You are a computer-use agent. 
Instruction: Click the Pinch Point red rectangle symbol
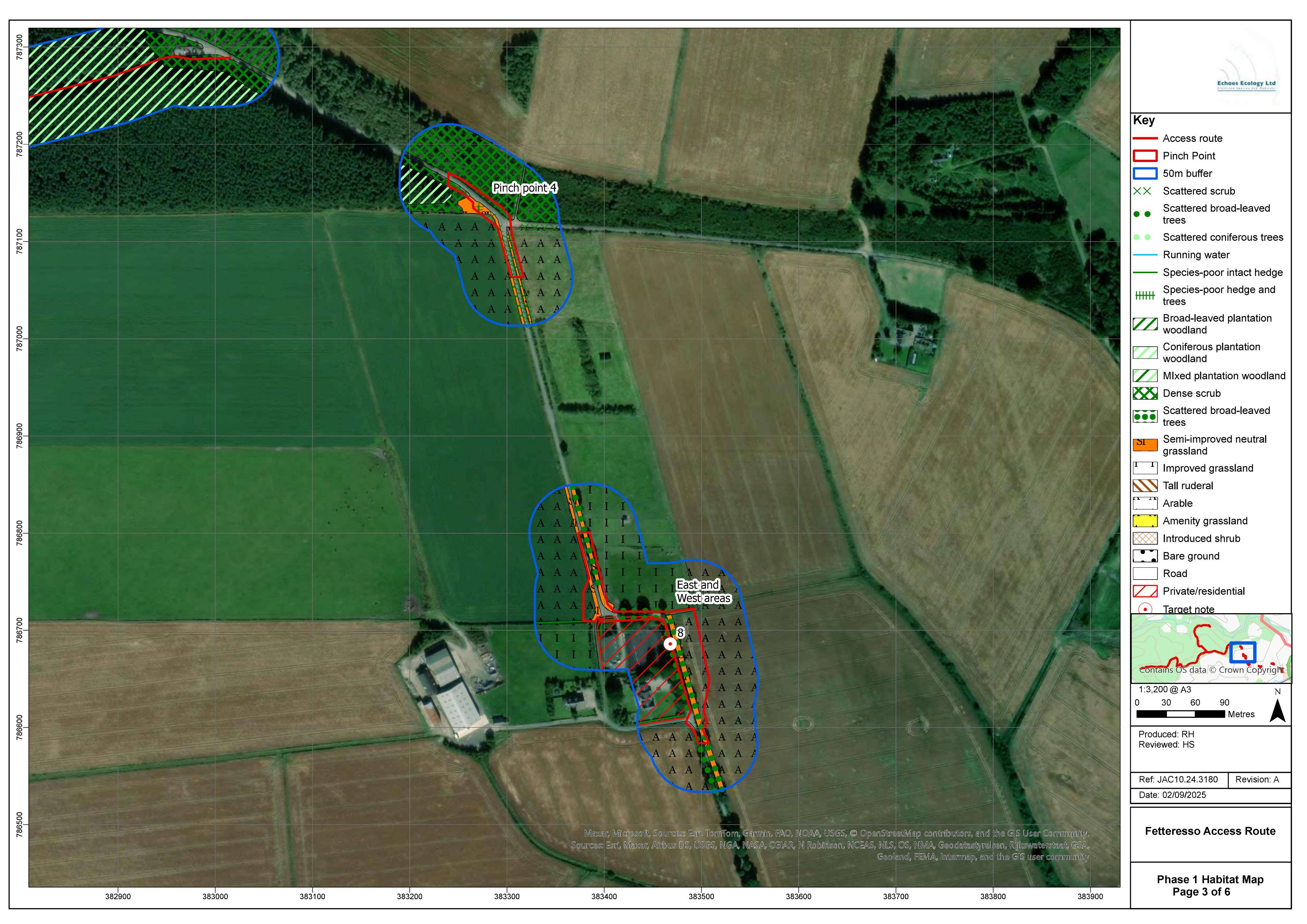pos(1145,156)
